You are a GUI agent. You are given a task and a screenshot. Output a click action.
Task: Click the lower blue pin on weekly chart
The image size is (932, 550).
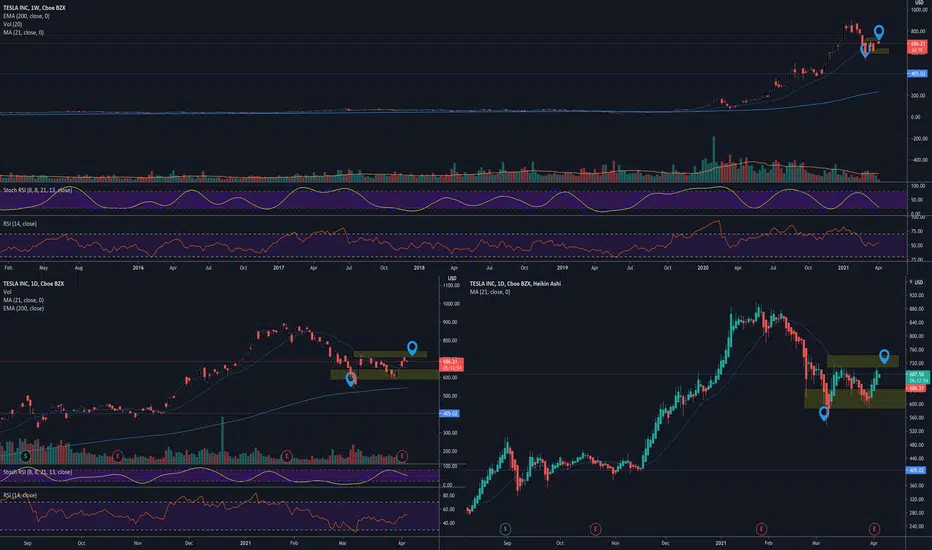click(x=865, y=51)
